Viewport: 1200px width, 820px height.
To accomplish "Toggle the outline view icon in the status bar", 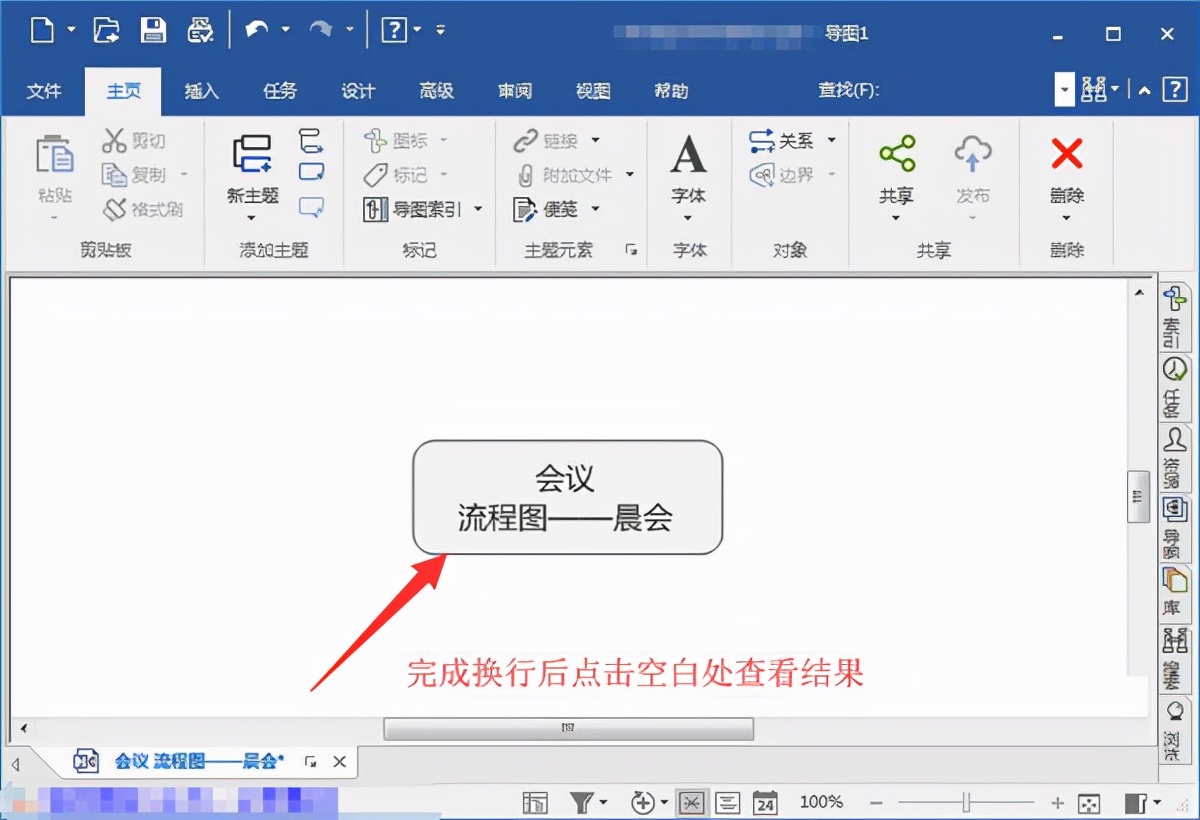I will click(728, 802).
